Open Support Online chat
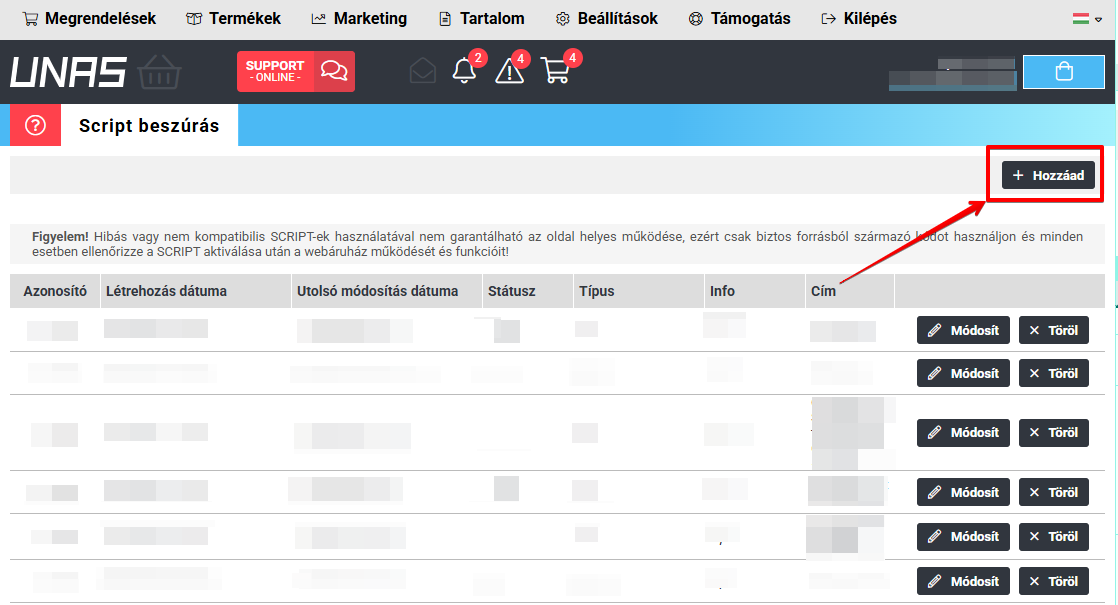This screenshot has width=1118, height=605. (x=296, y=71)
